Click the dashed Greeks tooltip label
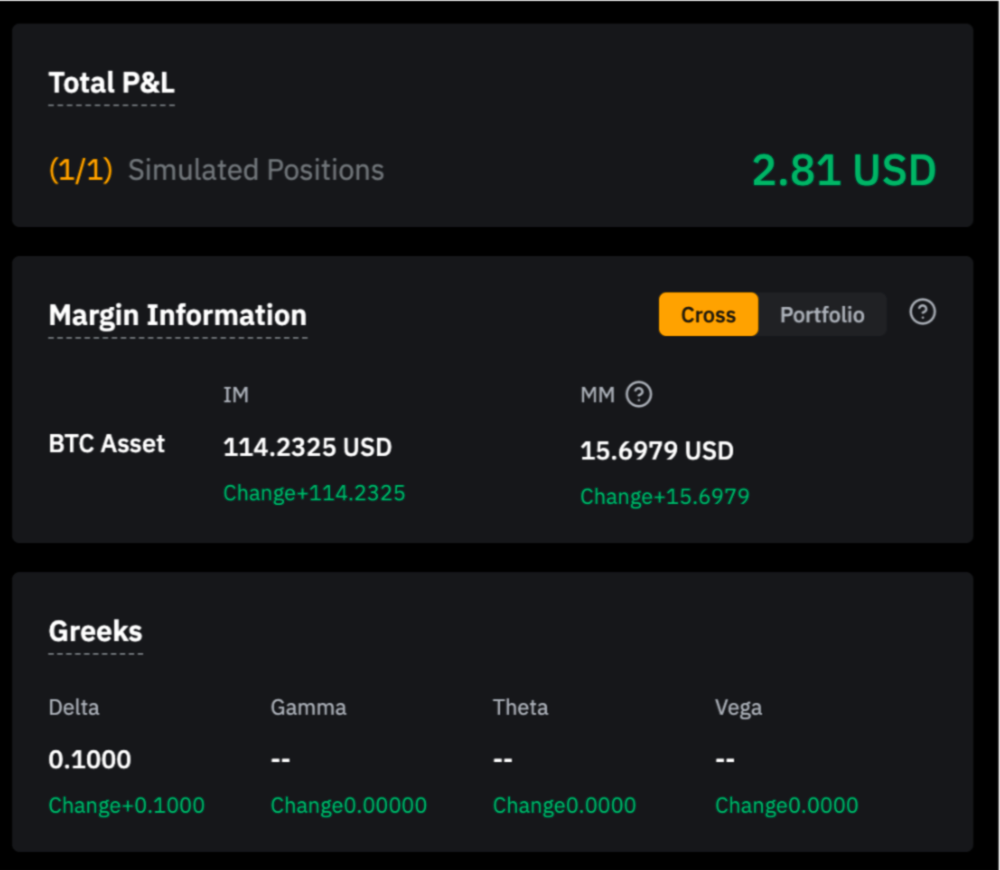 click(95, 631)
